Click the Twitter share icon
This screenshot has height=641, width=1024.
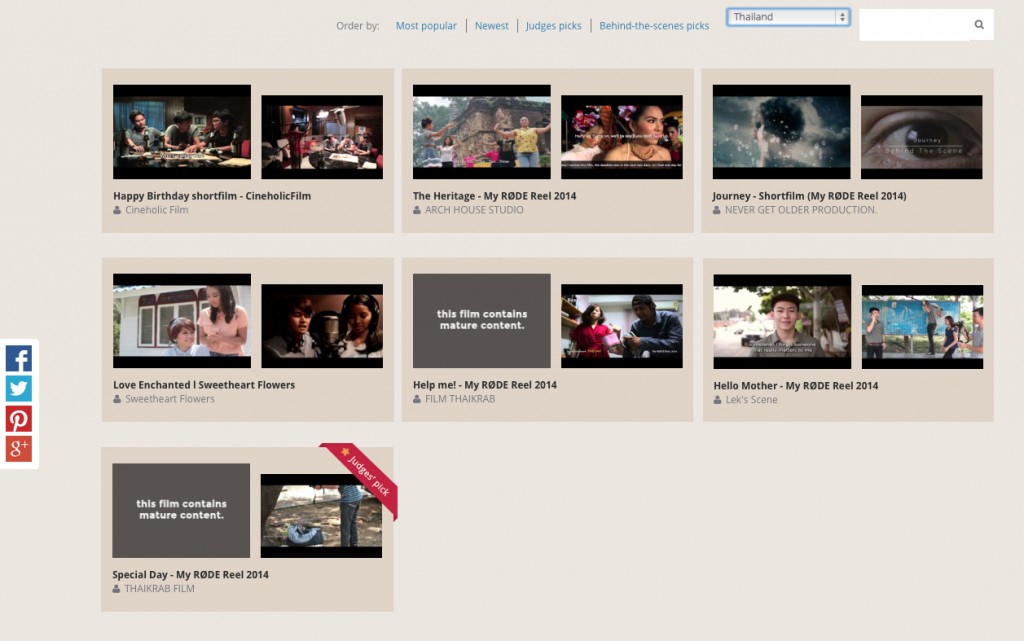click(x=18, y=388)
